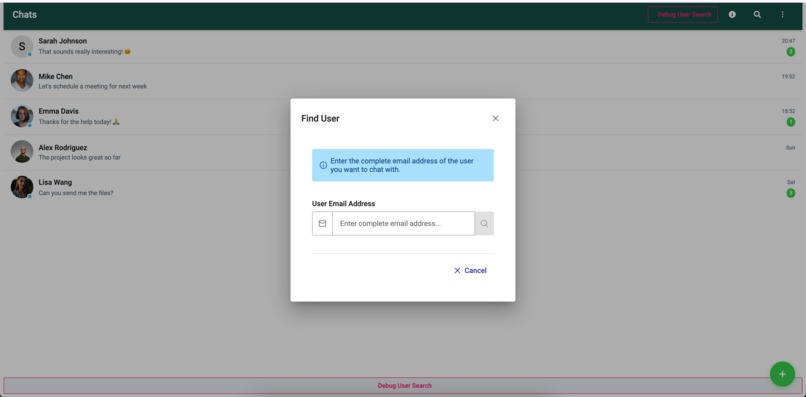Click the Cancel button in dialog
The height and width of the screenshot is (397, 806).
(x=470, y=270)
